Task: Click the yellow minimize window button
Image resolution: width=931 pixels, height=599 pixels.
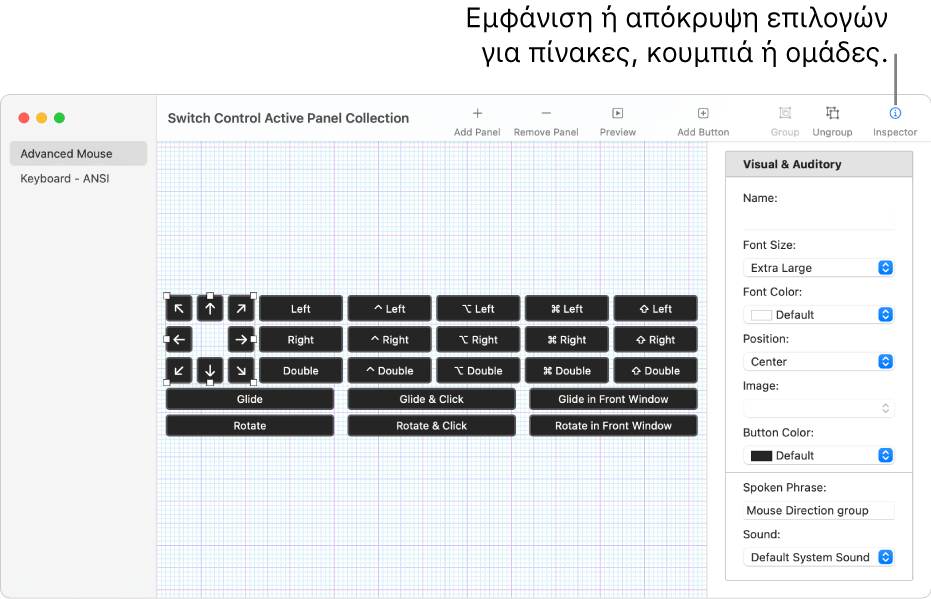Action: pos(42,118)
